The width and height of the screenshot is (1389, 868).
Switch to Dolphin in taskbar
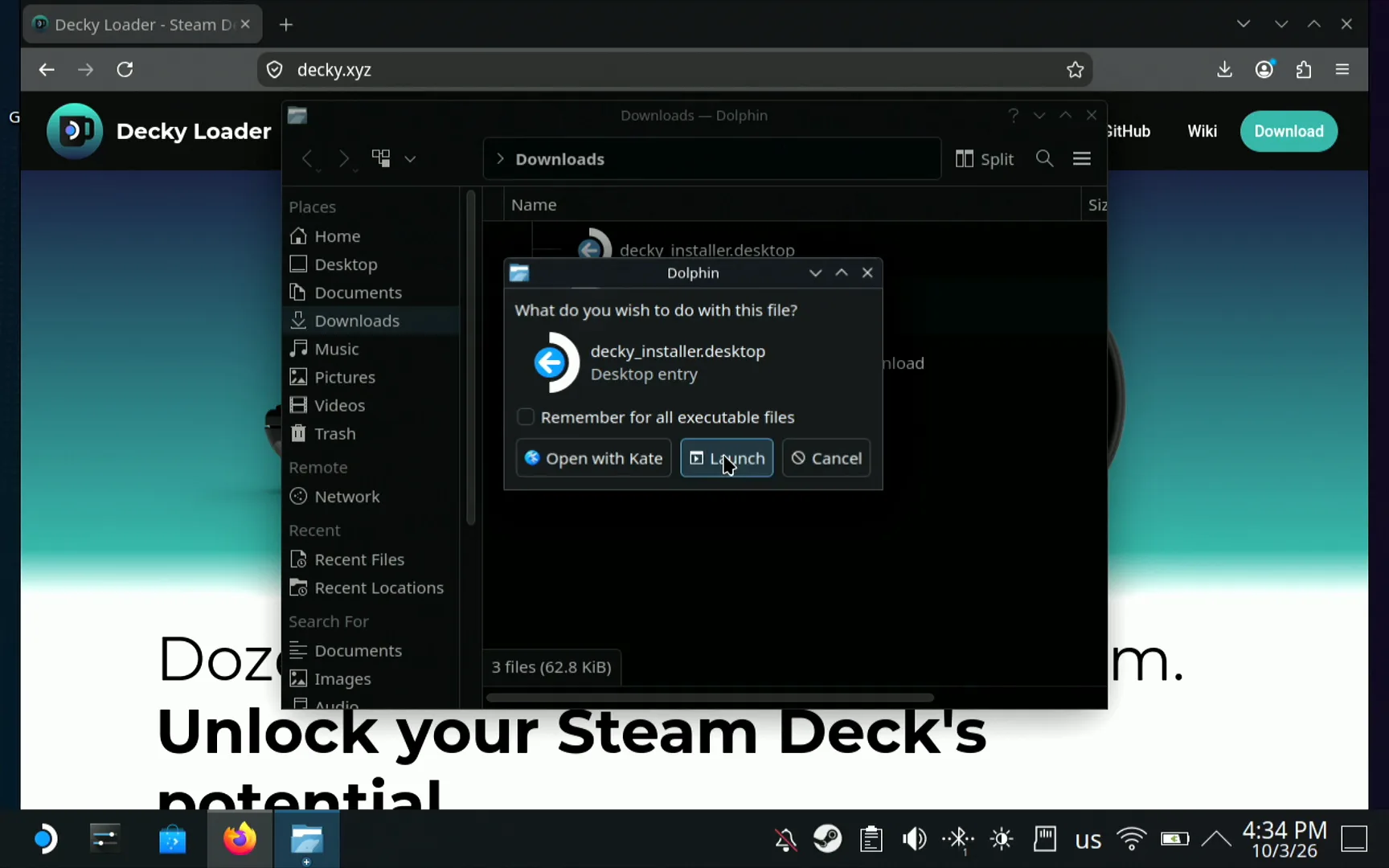click(307, 839)
